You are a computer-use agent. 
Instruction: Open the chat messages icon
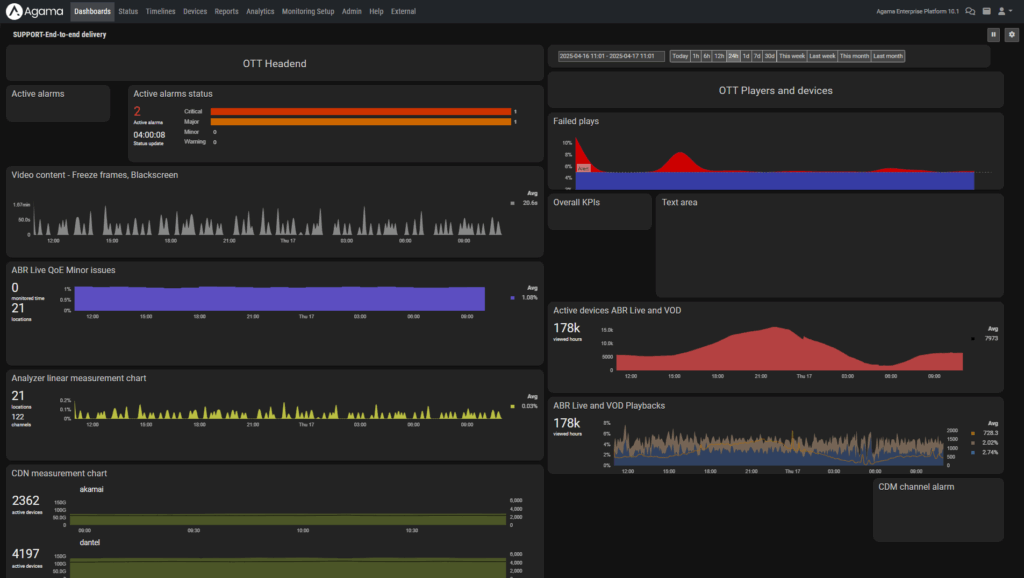(x=970, y=11)
